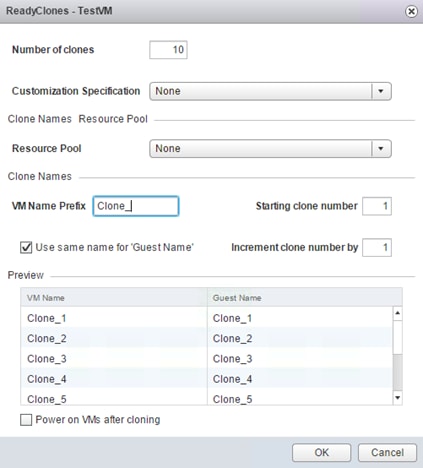Viewport: 423px width, 468px height.
Task: Expand the Resource Pool dropdown arrow
Action: 381,148
